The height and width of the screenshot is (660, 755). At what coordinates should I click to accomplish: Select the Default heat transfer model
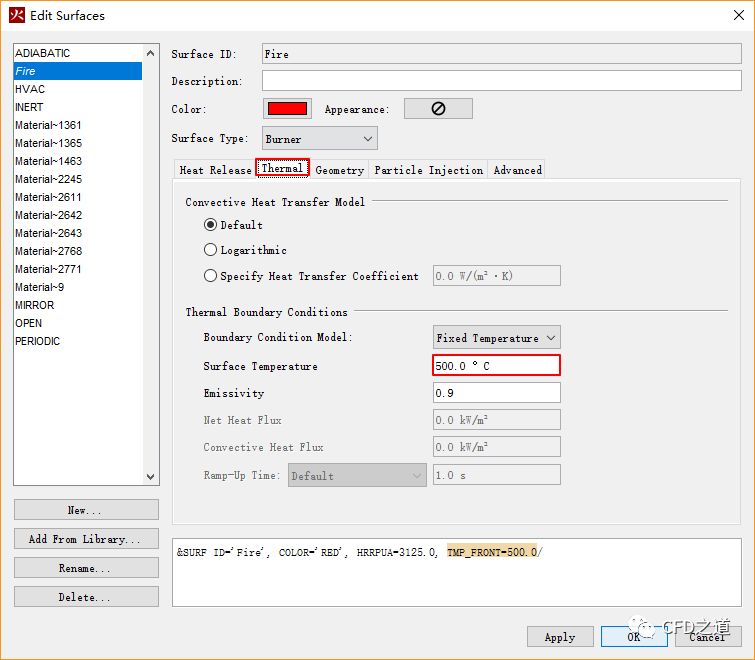pos(210,225)
